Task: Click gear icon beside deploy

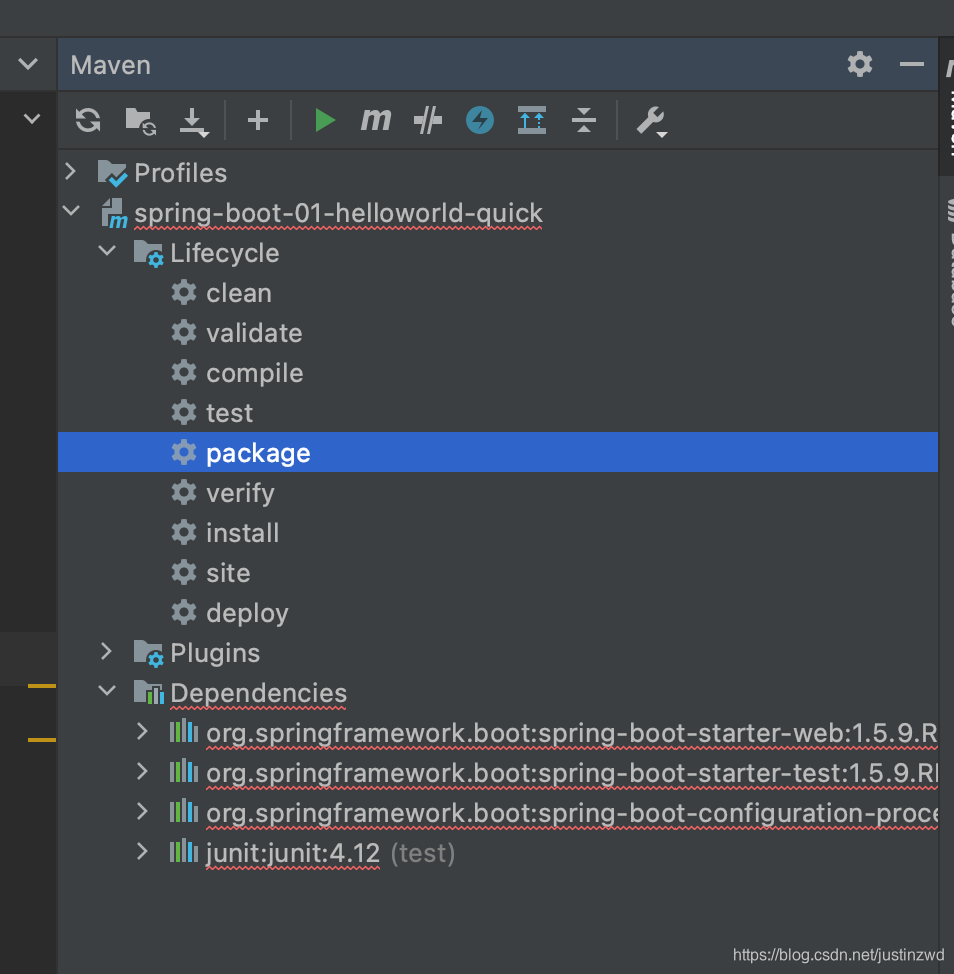Action: (184, 612)
